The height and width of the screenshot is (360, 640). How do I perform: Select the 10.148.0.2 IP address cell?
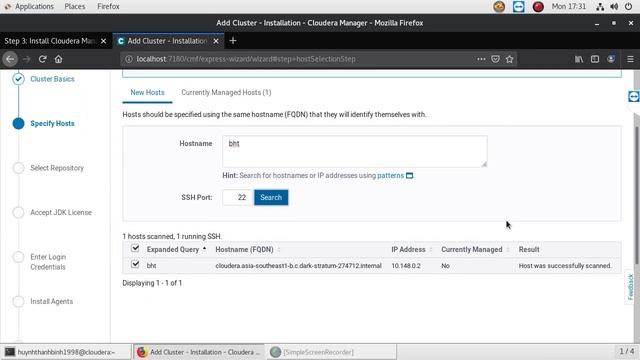click(x=406, y=266)
